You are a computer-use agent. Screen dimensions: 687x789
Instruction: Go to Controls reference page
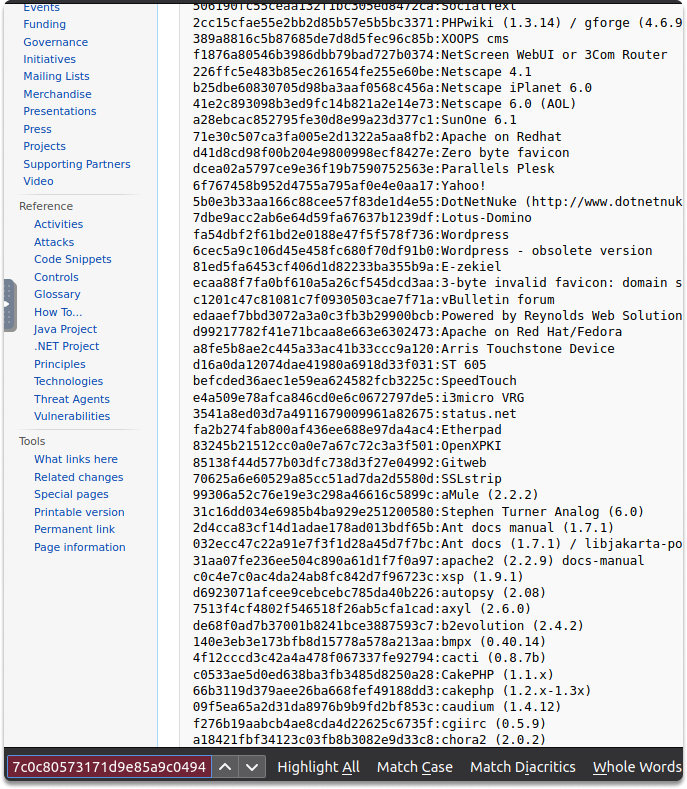(56, 277)
